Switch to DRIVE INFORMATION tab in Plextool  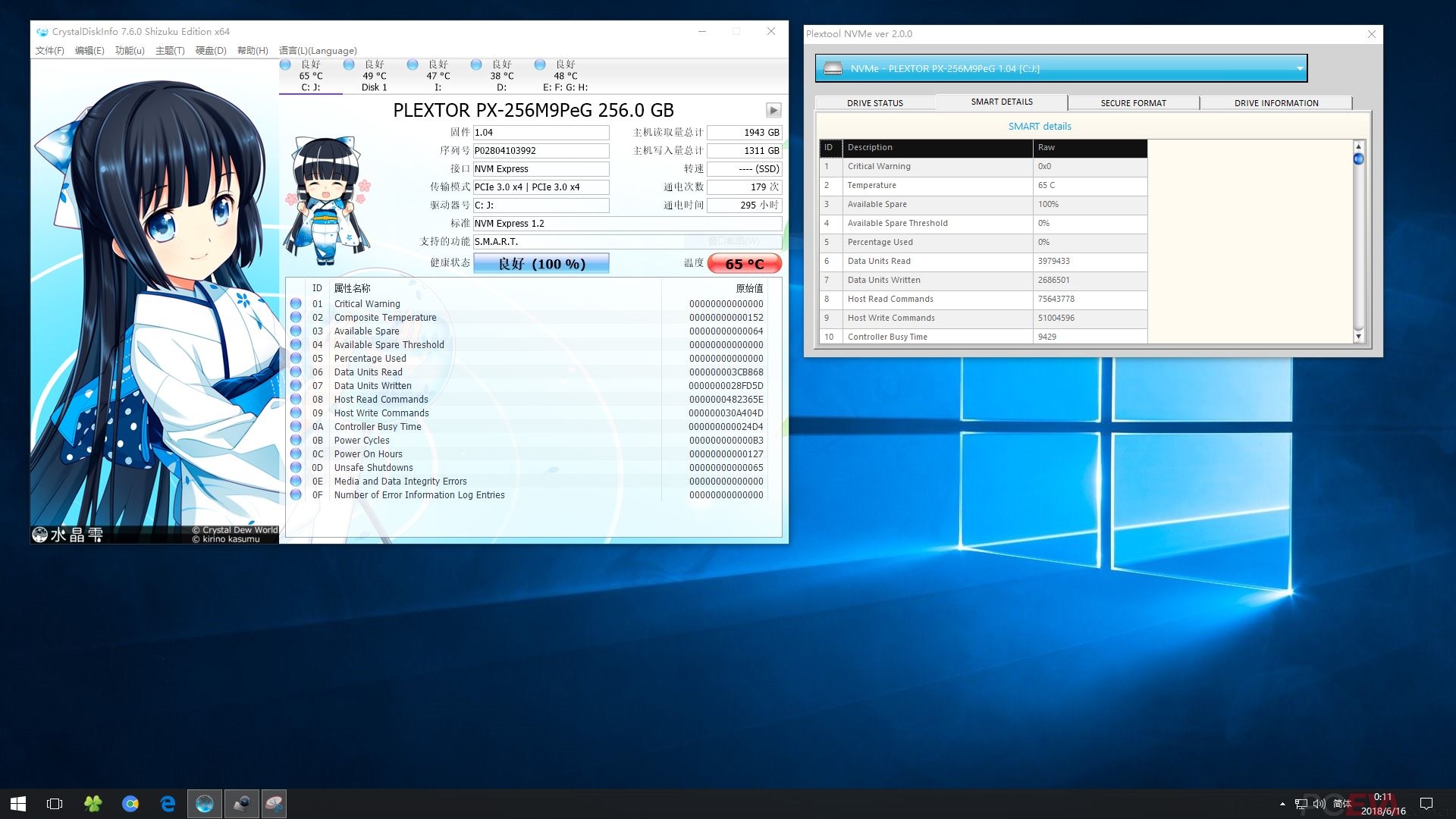(x=1276, y=103)
